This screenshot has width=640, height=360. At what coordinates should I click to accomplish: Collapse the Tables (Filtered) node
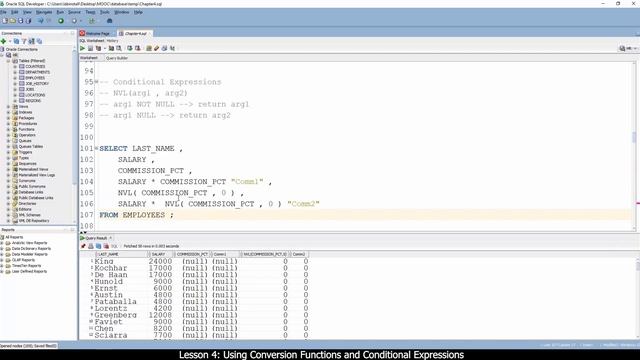(9, 61)
